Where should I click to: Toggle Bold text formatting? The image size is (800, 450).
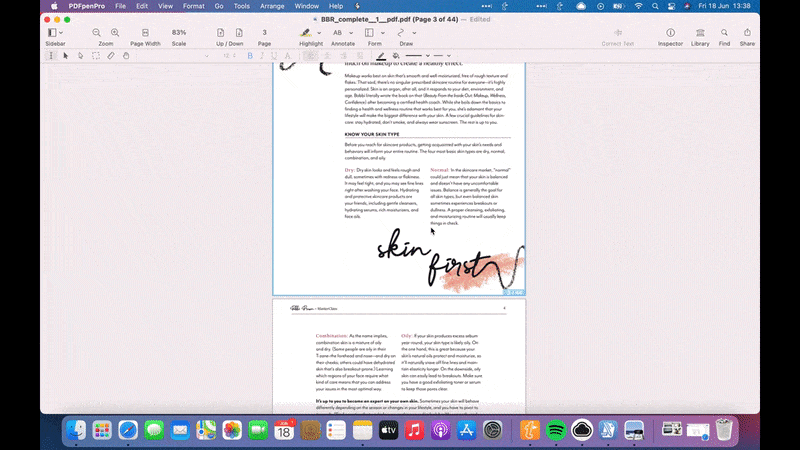pyautogui.click(x=250, y=56)
